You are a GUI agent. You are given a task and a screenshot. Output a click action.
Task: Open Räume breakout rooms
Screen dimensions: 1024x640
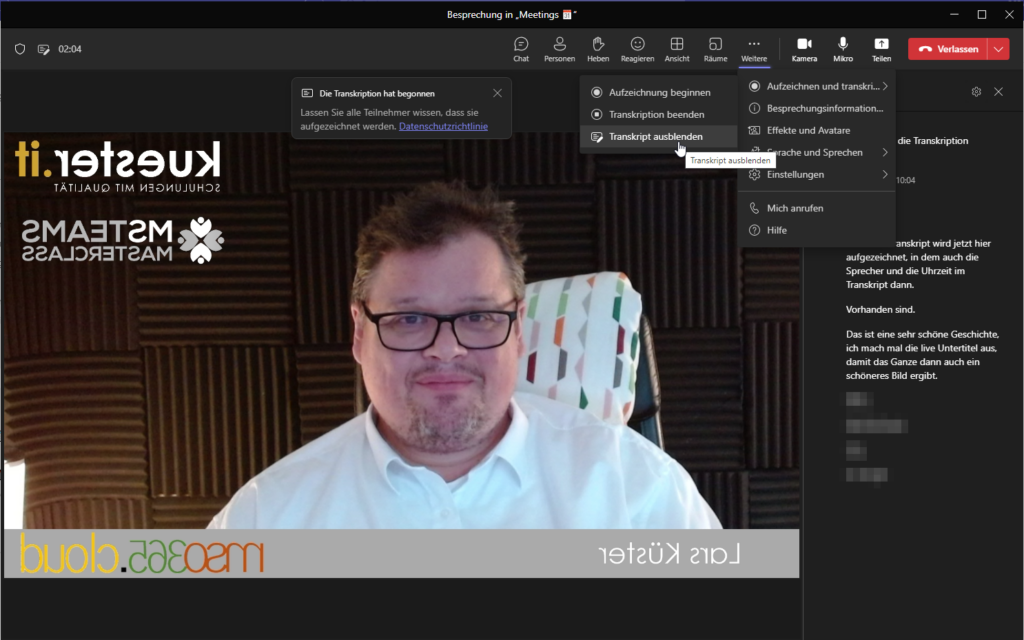[x=715, y=49]
